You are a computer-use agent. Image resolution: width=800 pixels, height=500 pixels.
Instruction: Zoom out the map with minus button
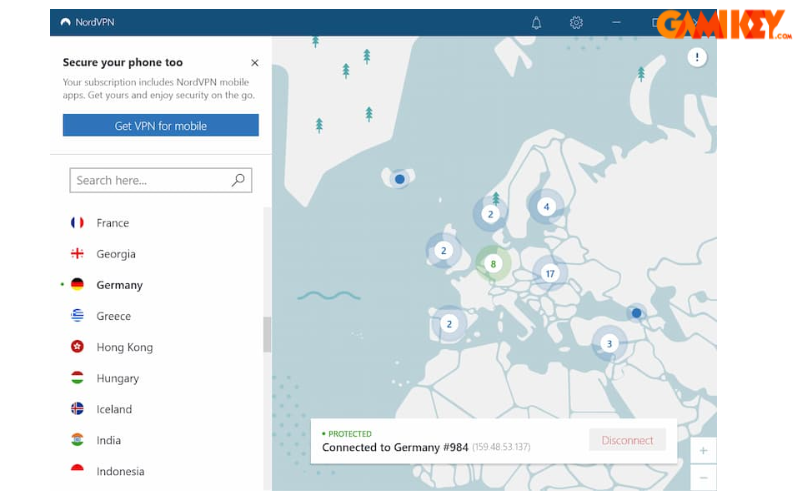point(703,478)
